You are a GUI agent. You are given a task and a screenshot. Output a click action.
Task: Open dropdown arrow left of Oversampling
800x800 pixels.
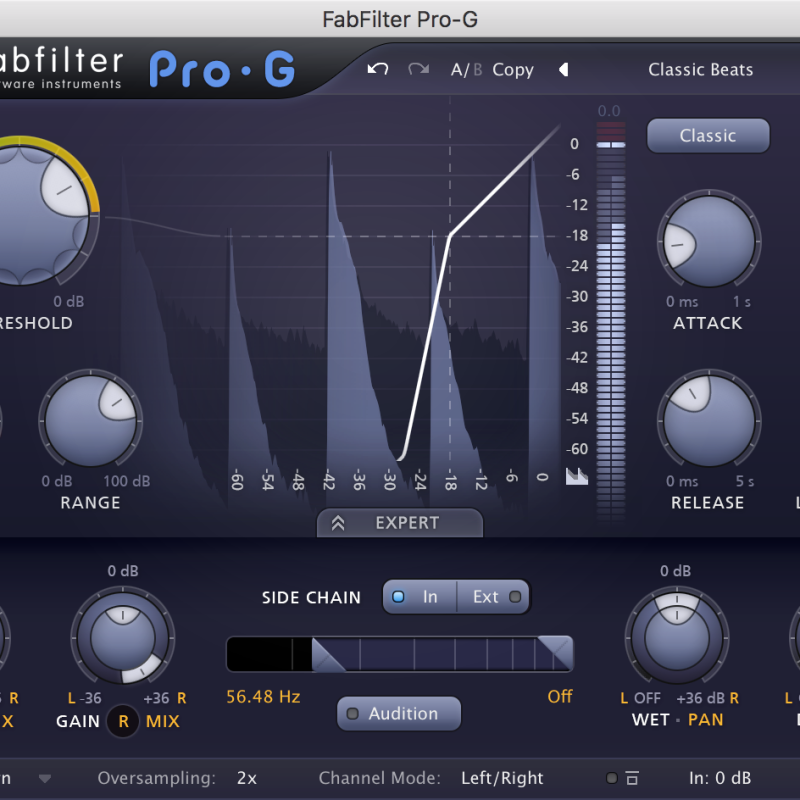(45, 779)
